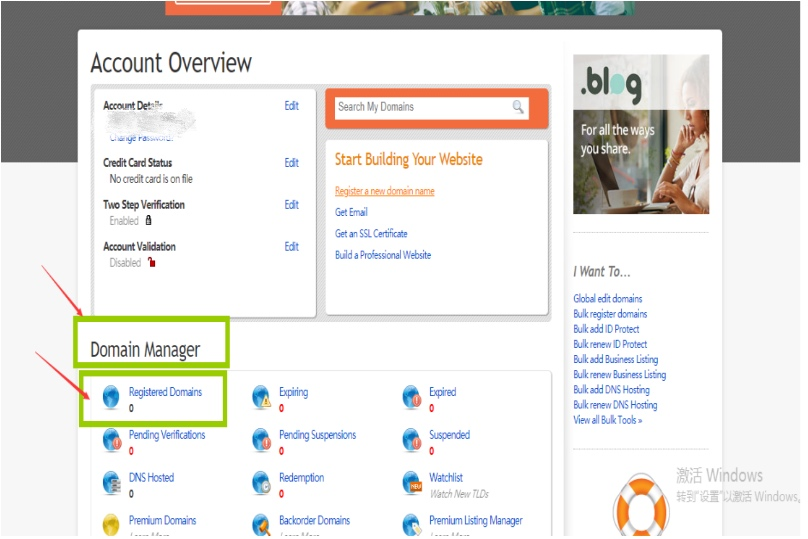Click the Pending Verifications globe icon

tap(111, 440)
